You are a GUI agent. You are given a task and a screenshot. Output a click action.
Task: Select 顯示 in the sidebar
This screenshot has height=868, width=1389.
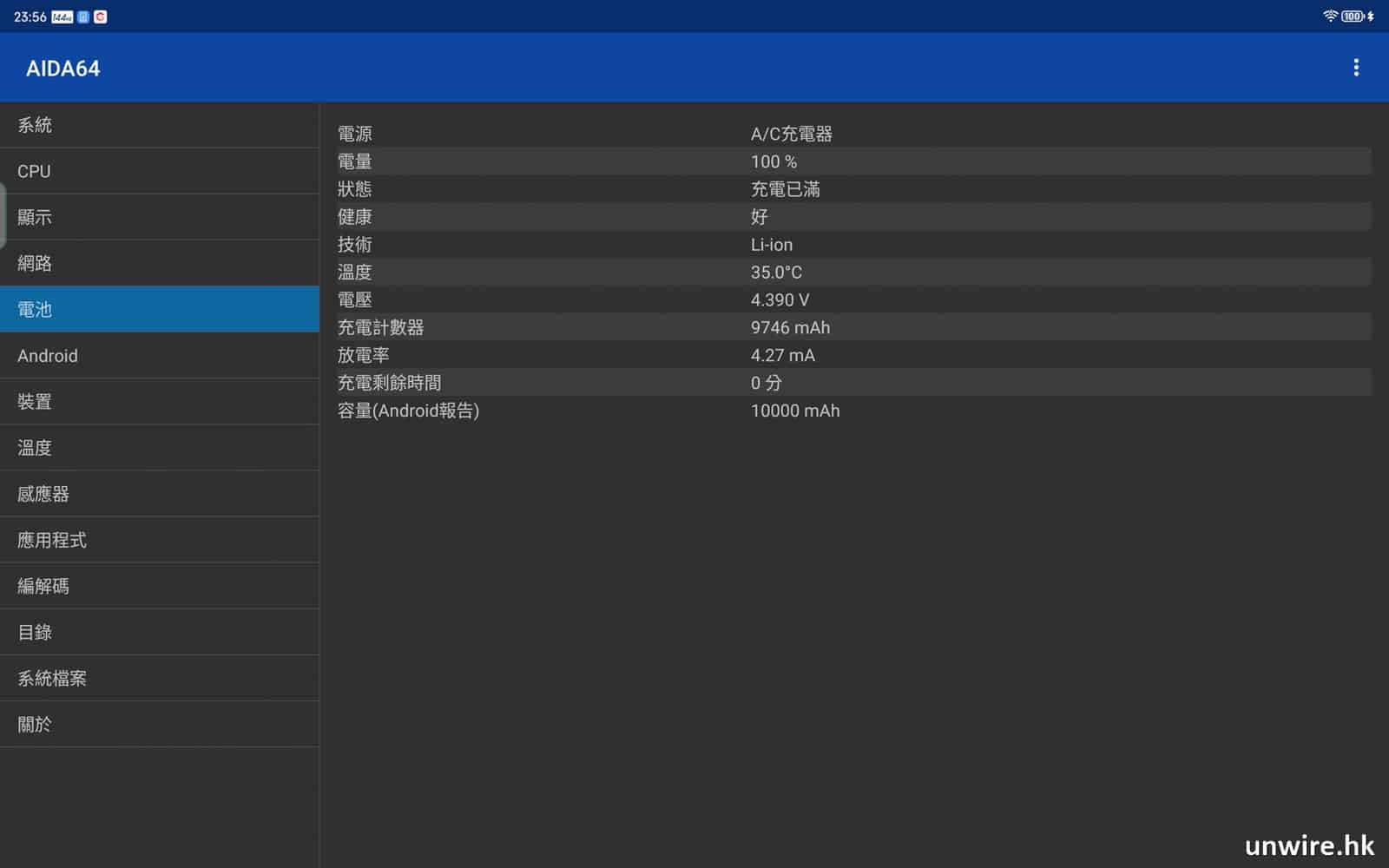[160, 217]
